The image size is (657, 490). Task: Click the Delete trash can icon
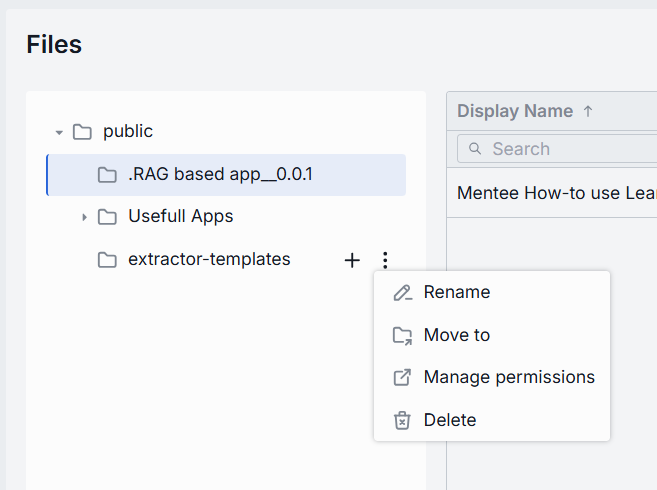(403, 421)
